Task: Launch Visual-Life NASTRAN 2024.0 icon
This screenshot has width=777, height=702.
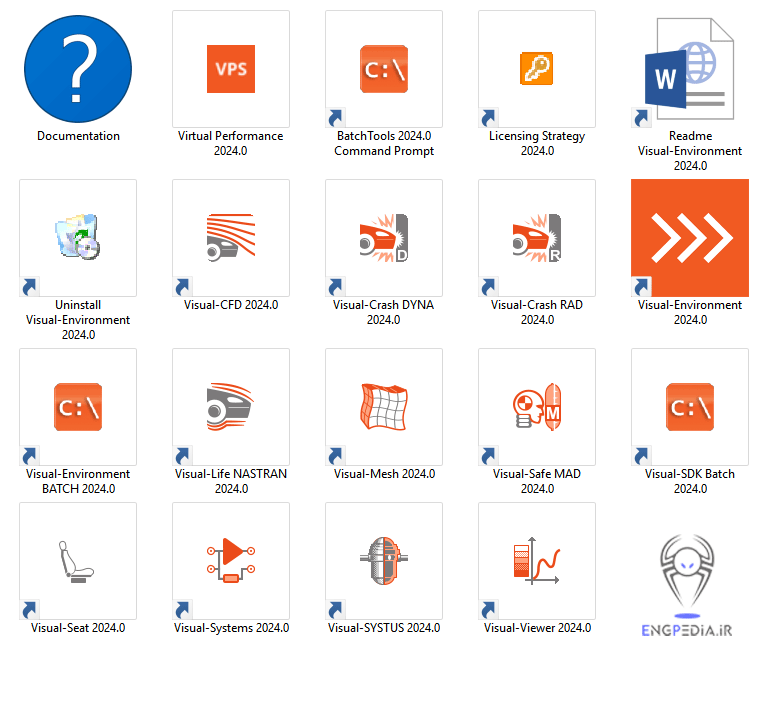Action: pos(231,407)
